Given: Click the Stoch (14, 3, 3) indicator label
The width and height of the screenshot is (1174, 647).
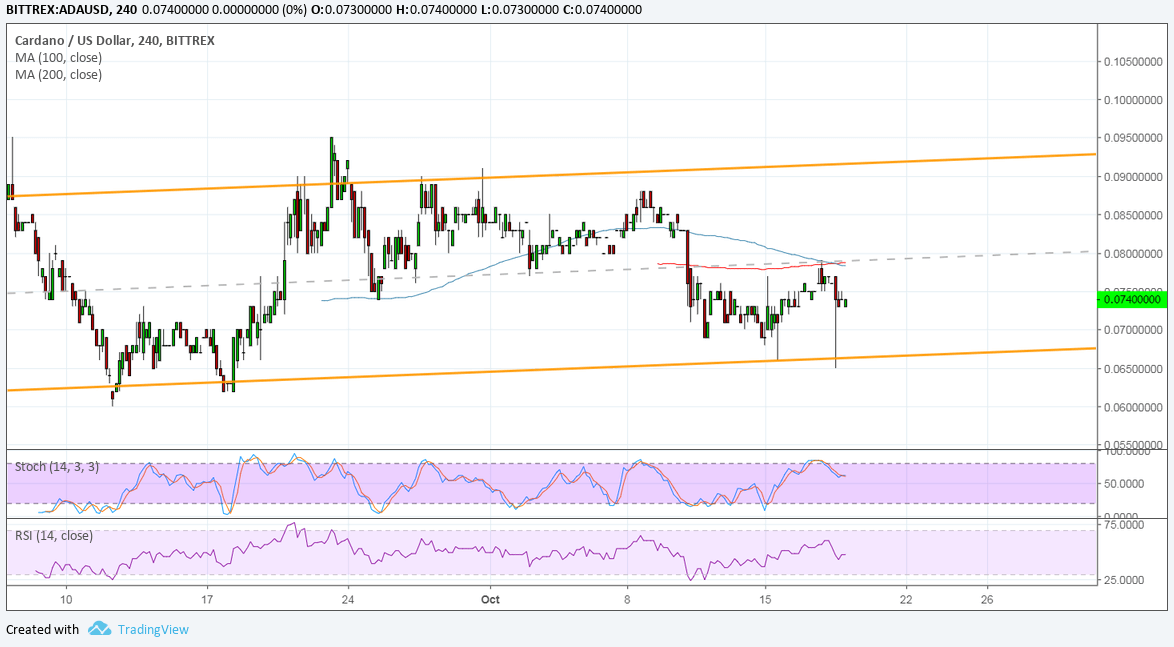Looking at the screenshot, I should (x=57, y=467).
